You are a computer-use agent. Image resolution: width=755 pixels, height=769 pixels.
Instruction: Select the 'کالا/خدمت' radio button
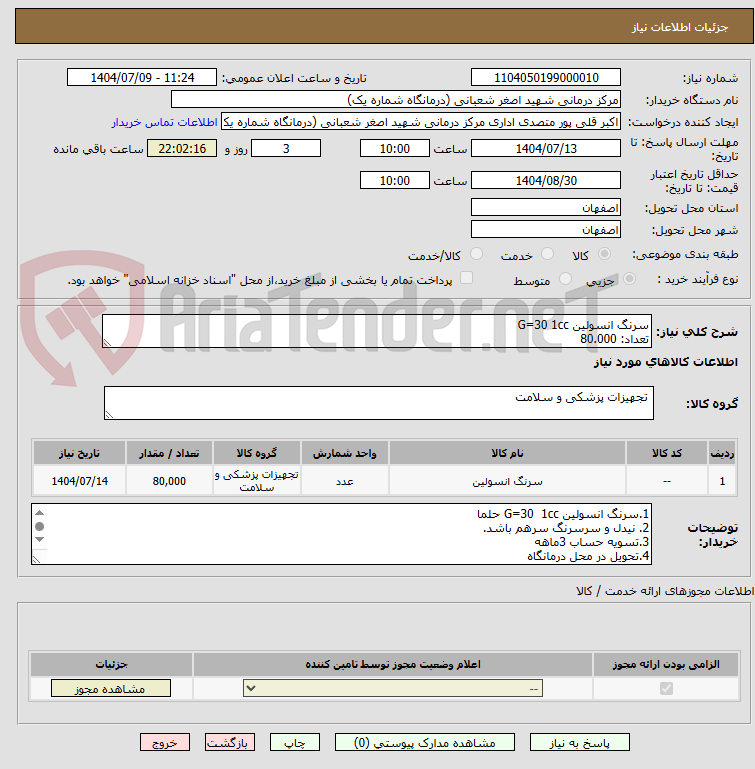coord(476,254)
